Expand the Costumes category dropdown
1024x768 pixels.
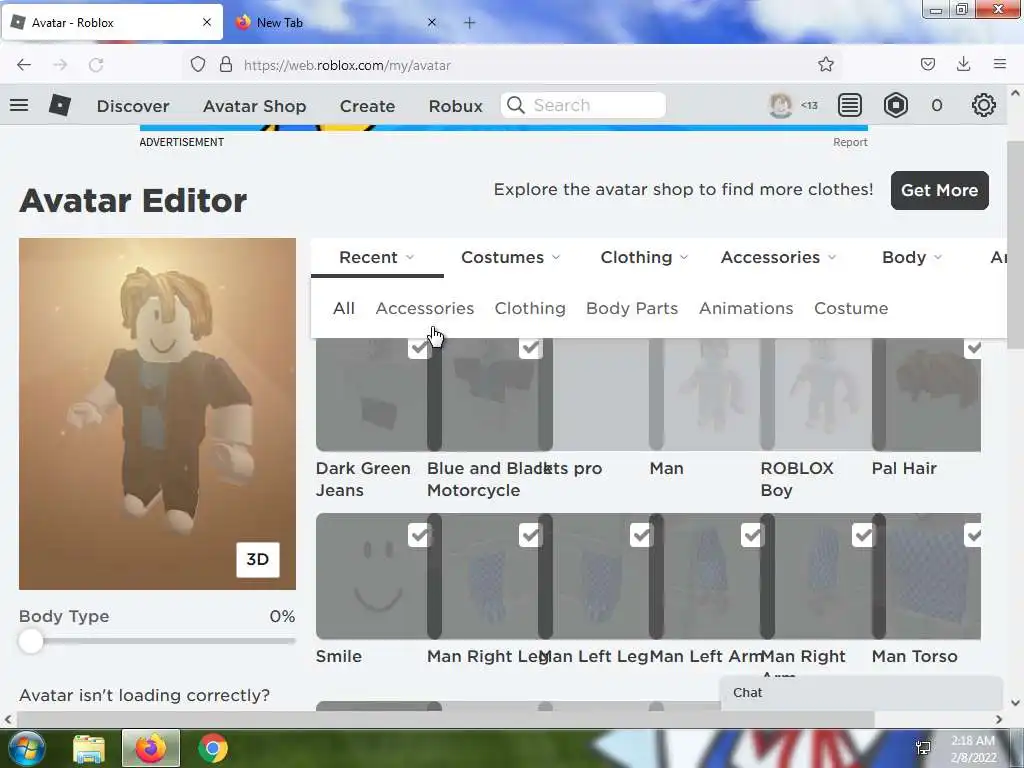511,257
